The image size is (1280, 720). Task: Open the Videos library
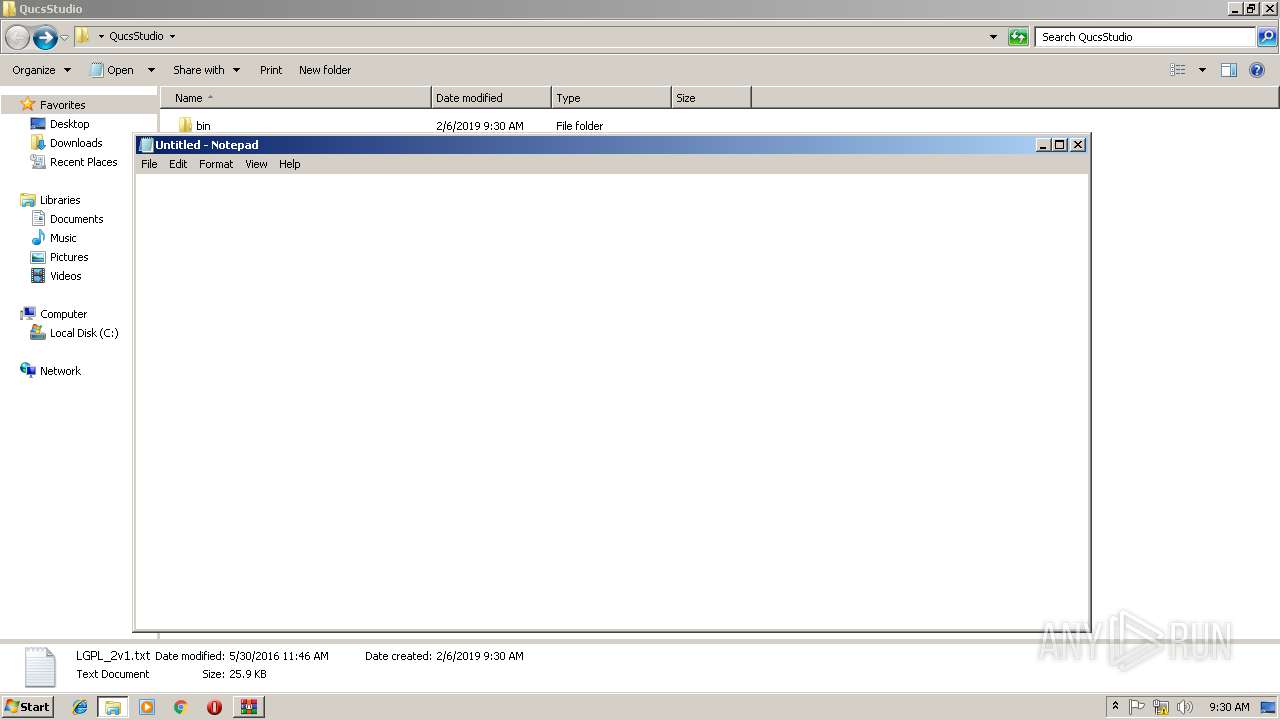65,276
